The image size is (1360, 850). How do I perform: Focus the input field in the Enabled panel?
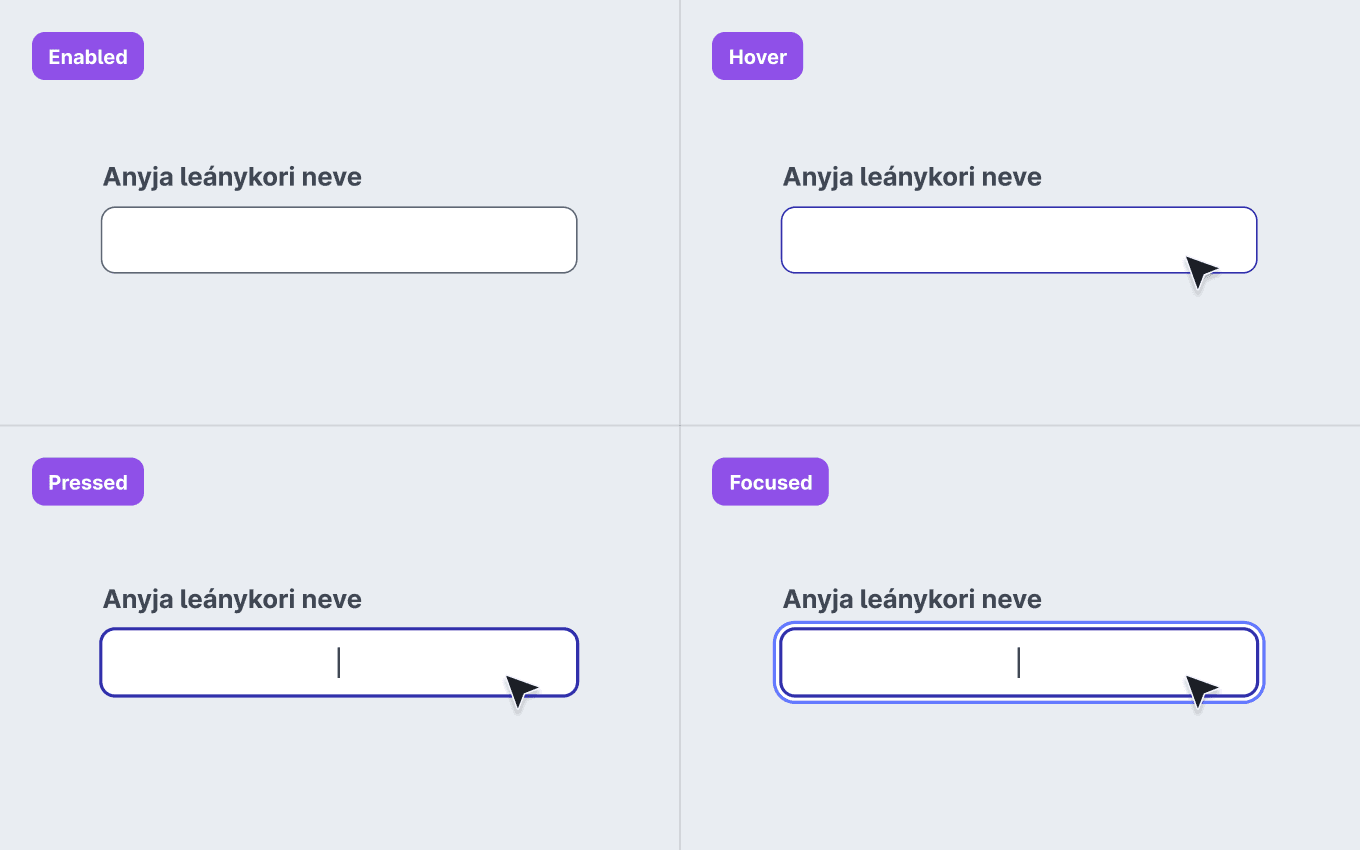[x=339, y=240]
